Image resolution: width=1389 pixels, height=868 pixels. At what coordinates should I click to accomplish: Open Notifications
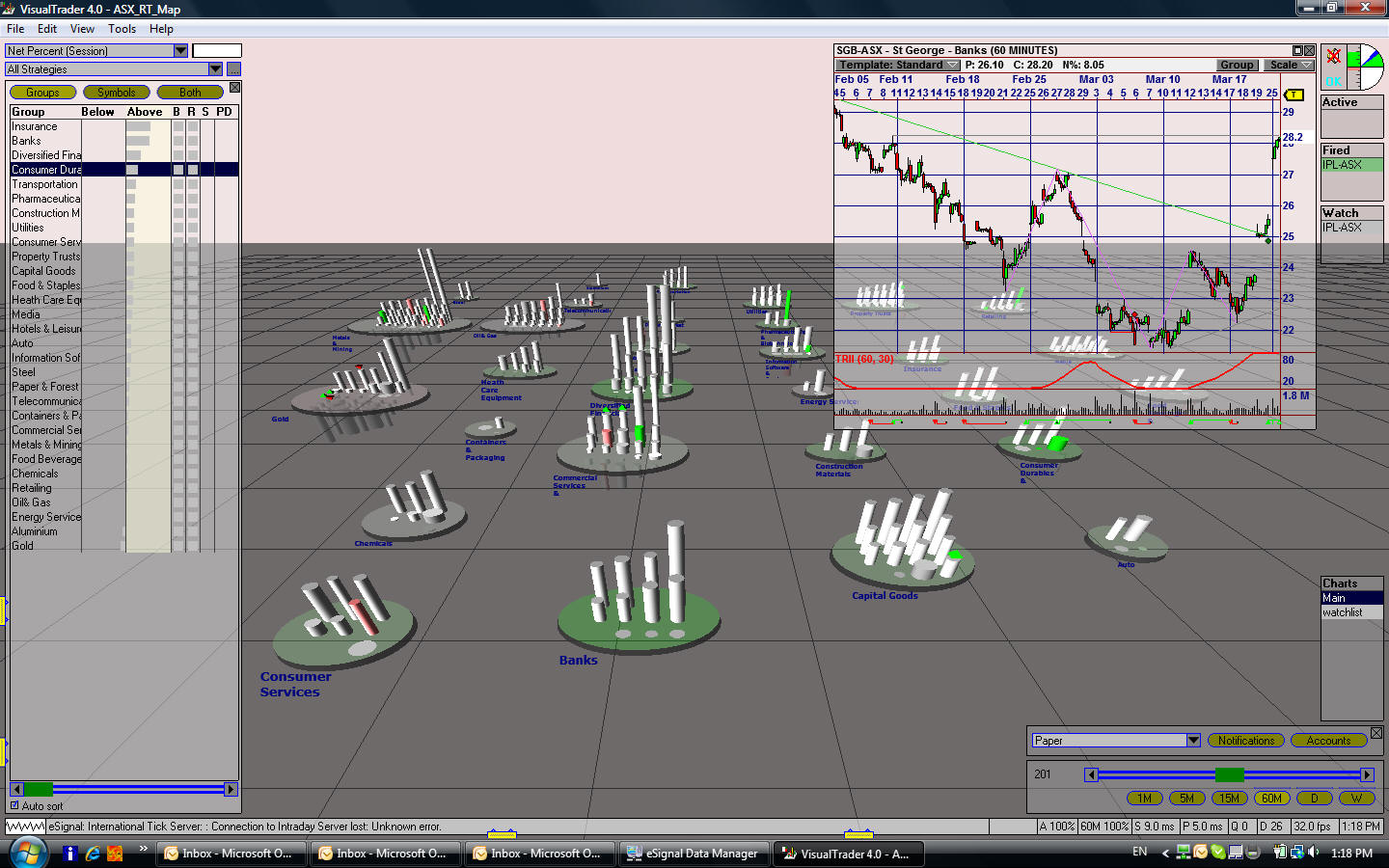click(x=1246, y=741)
